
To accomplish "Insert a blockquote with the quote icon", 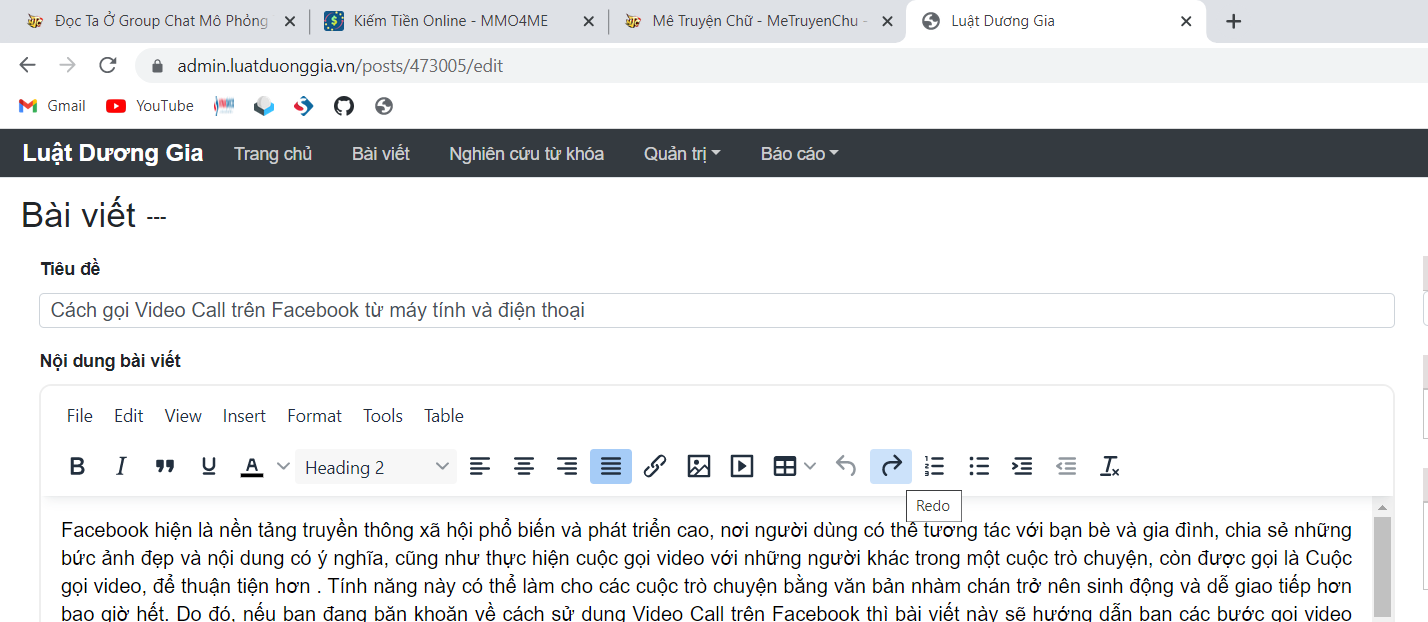I will [x=165, y=466].
